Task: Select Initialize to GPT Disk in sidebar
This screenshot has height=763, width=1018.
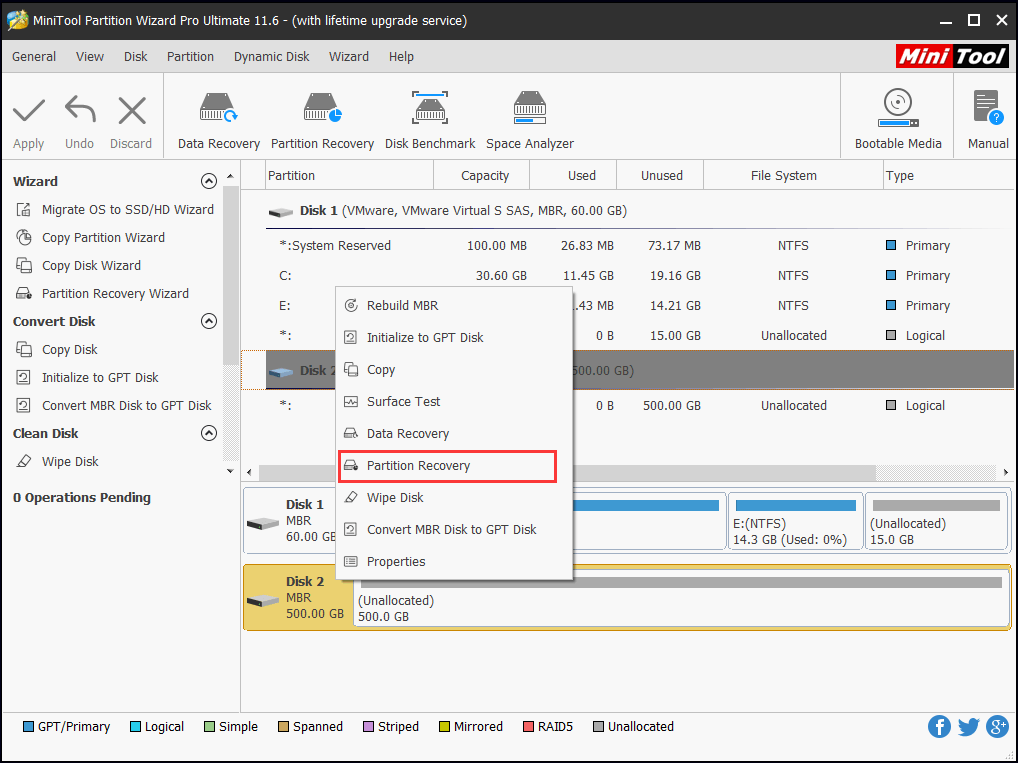Action: pyautogui.click(x=87, y=377)
